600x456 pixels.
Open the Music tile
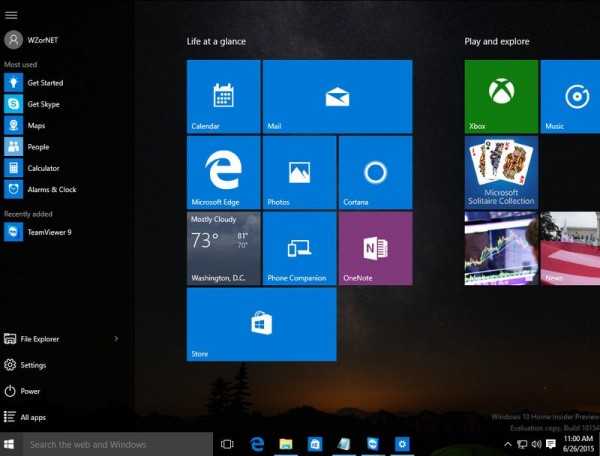tap(570, 96)
